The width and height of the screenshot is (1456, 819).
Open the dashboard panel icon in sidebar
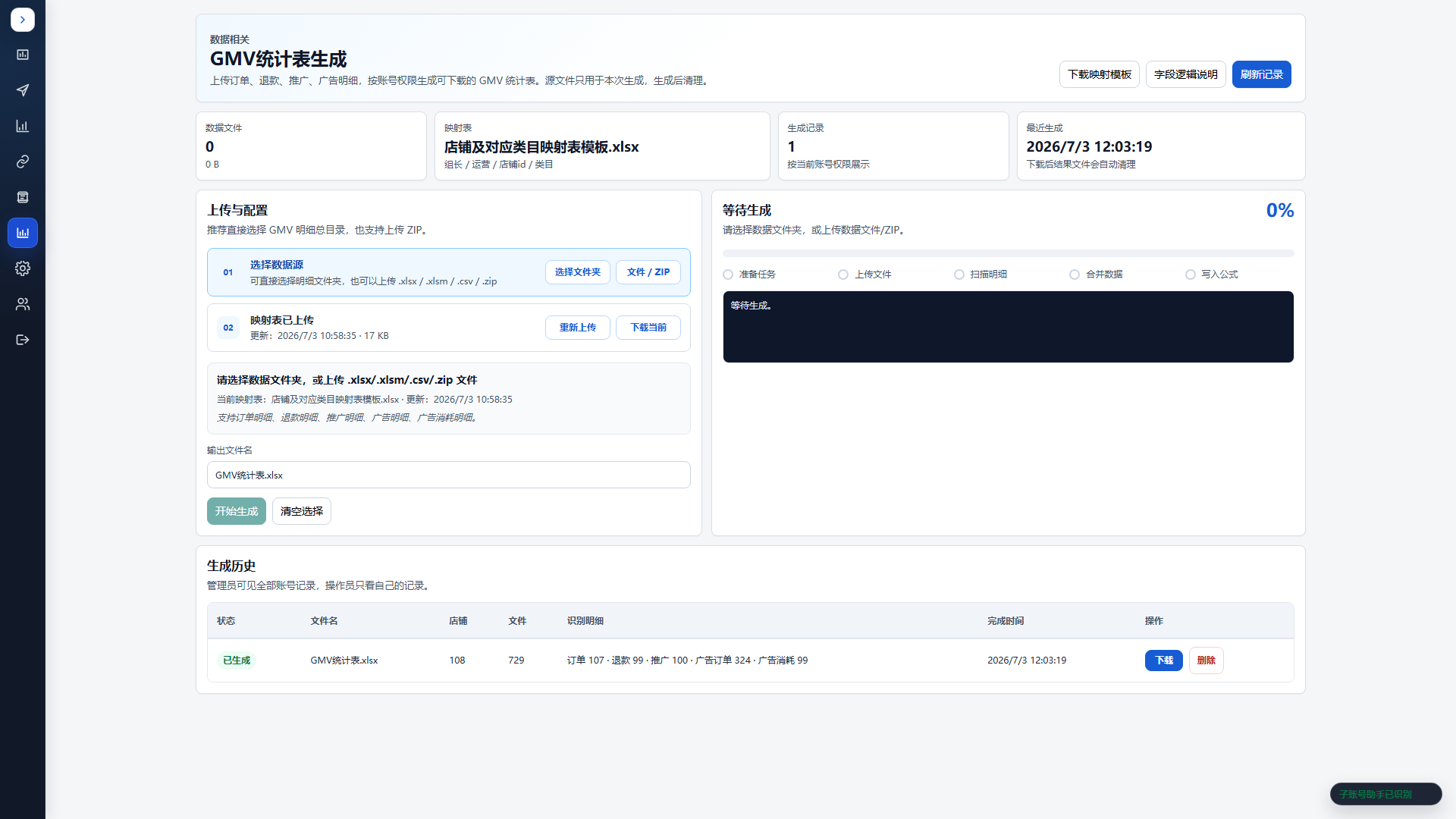coord(23,55)
